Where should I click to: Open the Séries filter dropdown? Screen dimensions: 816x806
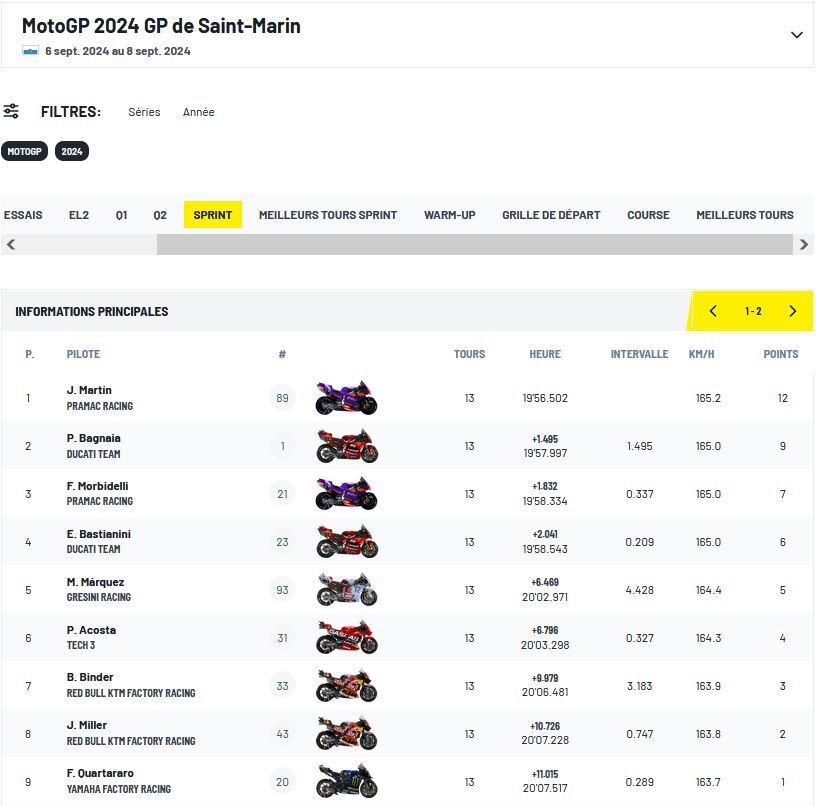[x=144, y=112]
